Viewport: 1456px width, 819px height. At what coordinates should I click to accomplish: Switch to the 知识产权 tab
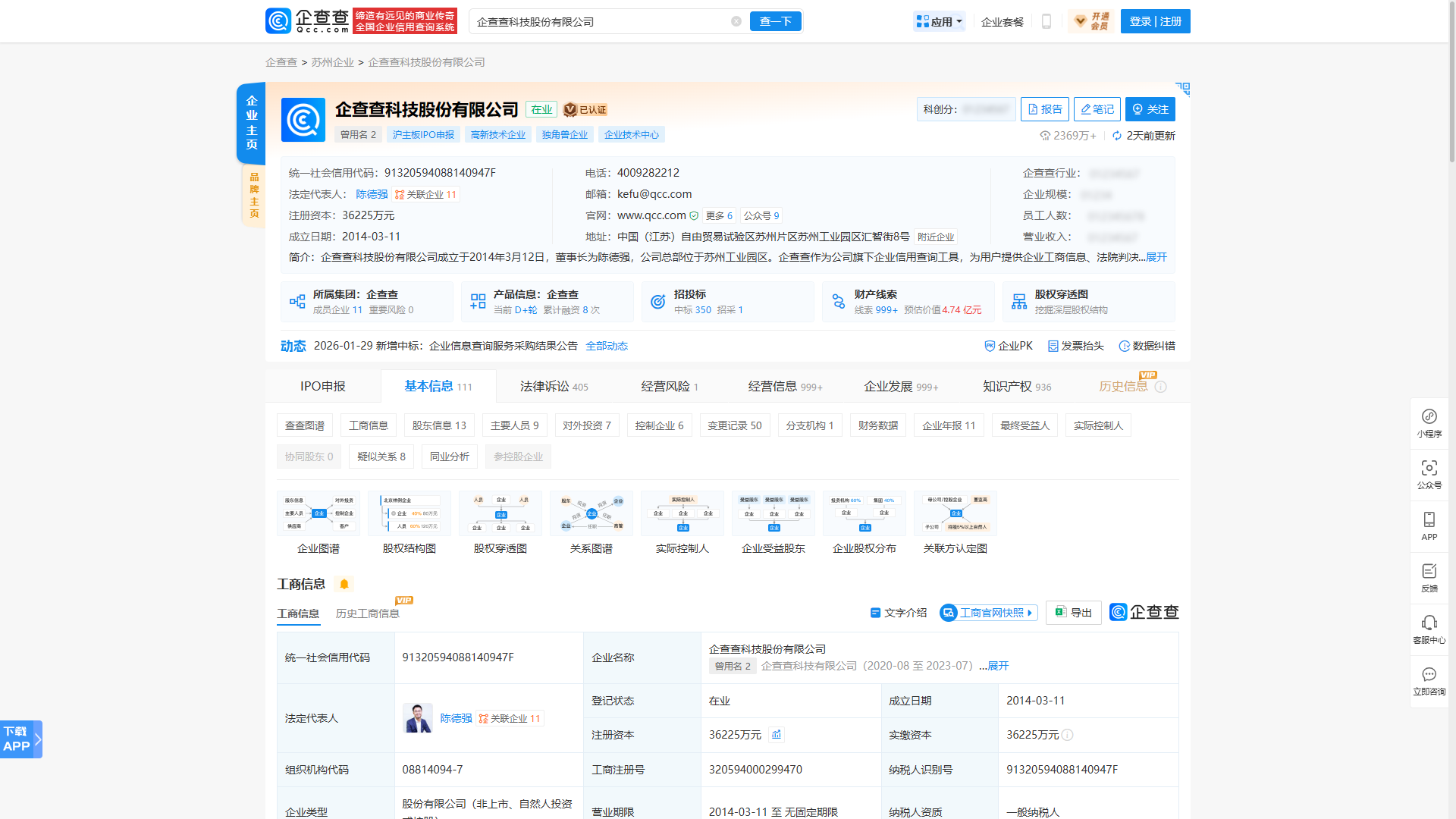click(1016, 387)
